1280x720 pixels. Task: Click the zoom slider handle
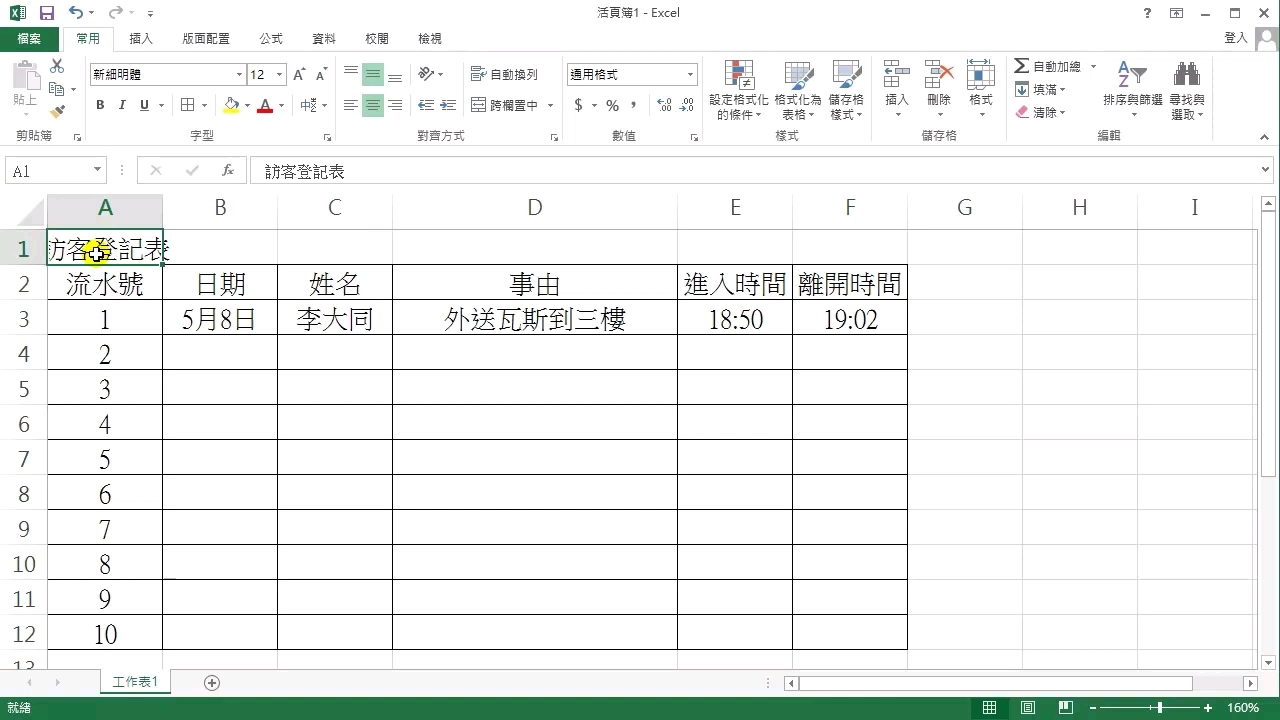pos(1160,708)
